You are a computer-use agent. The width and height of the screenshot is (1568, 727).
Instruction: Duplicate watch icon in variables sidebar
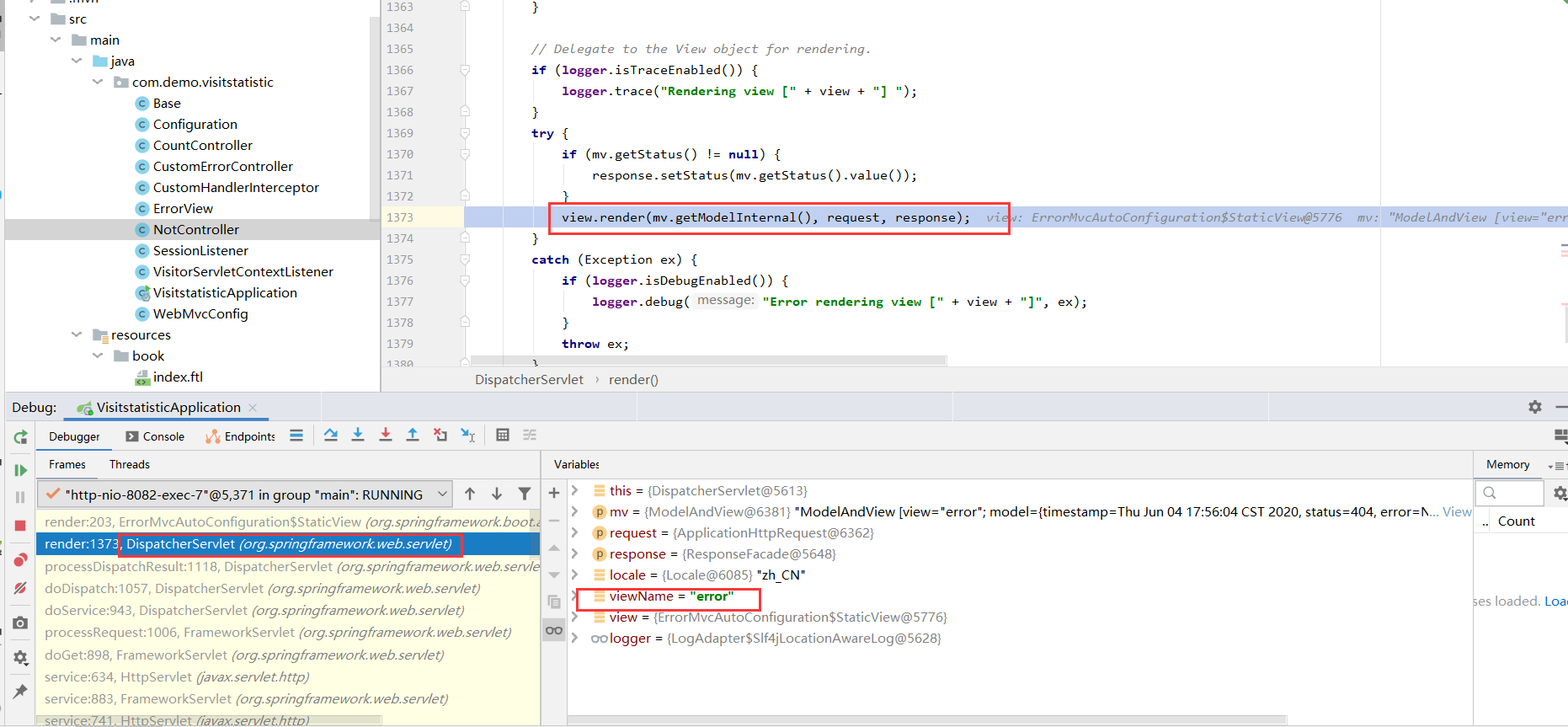tap(554, 601)
